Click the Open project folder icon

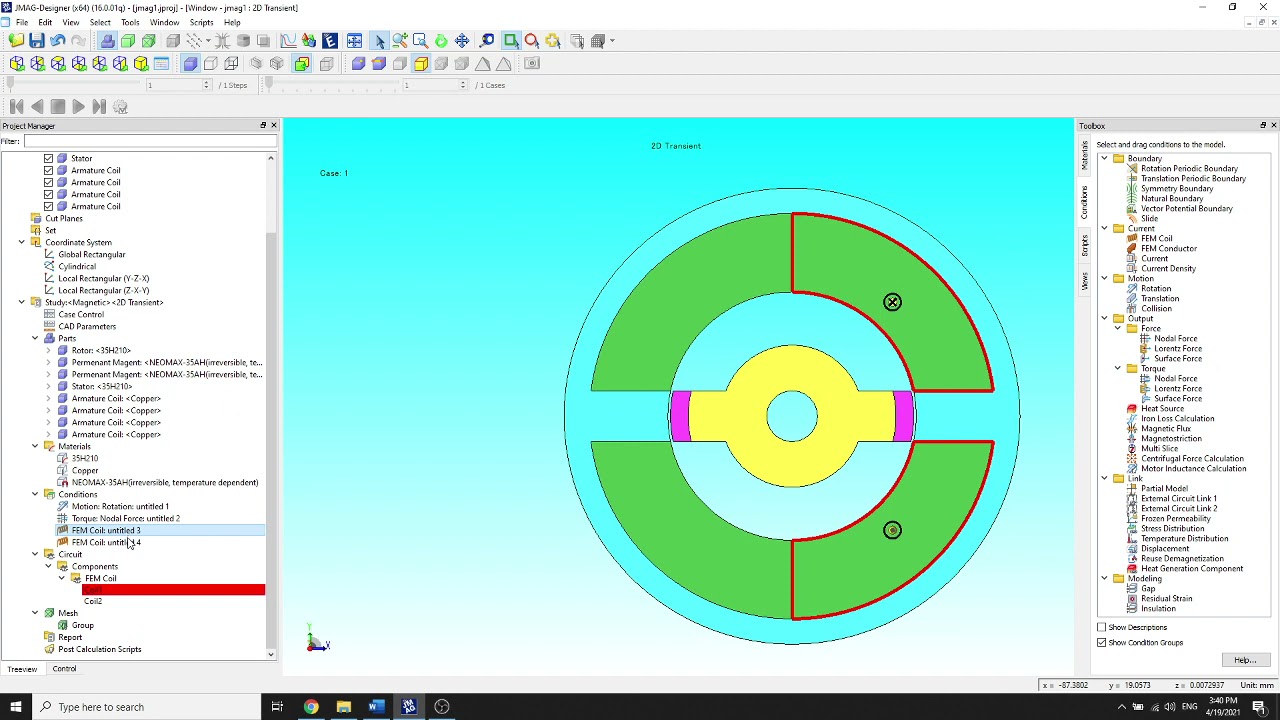click(x=16, y=41)
